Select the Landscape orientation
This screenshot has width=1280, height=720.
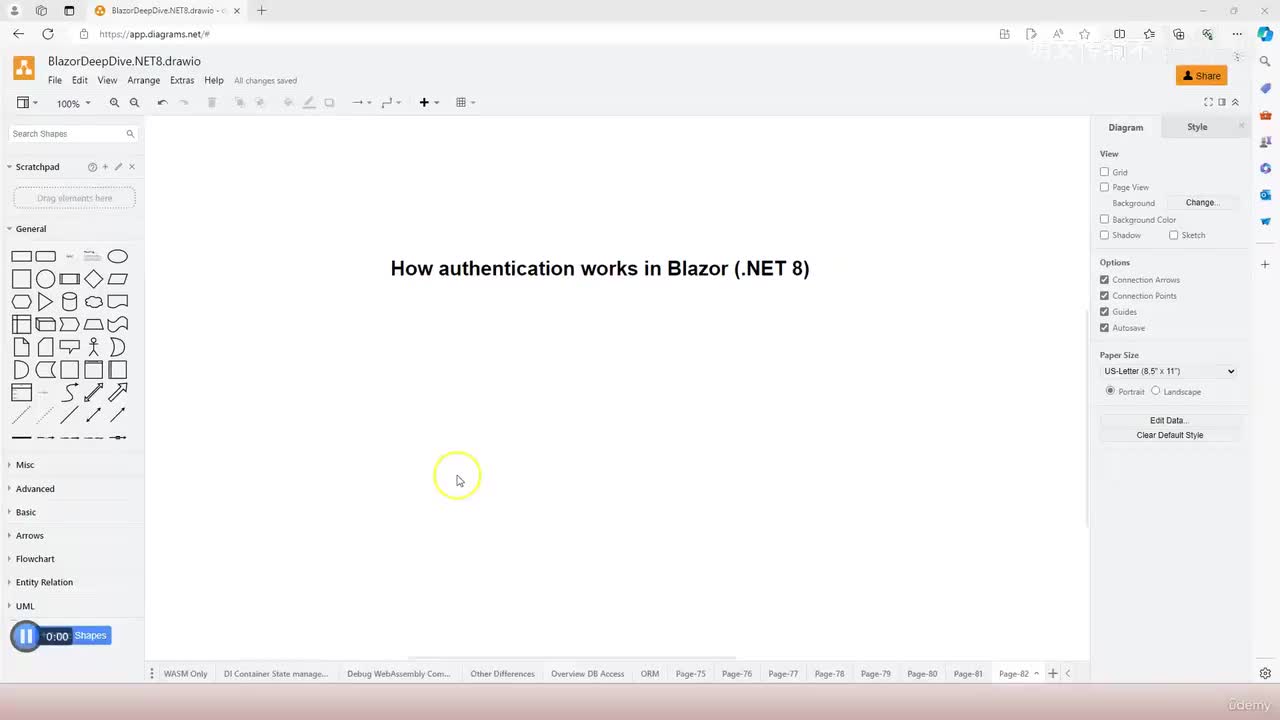(x=1156, y=391)
